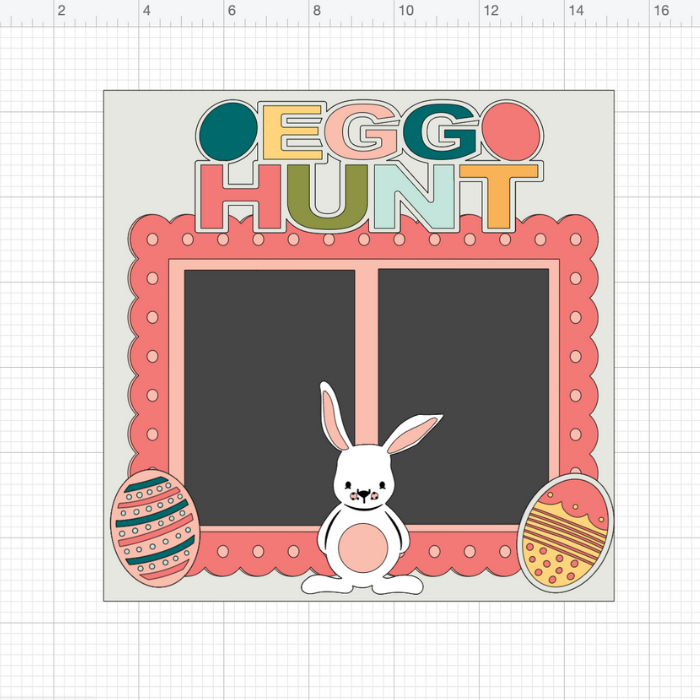The height and width of the screenshot is (700, 700).
Task: Select the bunny's upright left ear
Action: pos(334,415)
